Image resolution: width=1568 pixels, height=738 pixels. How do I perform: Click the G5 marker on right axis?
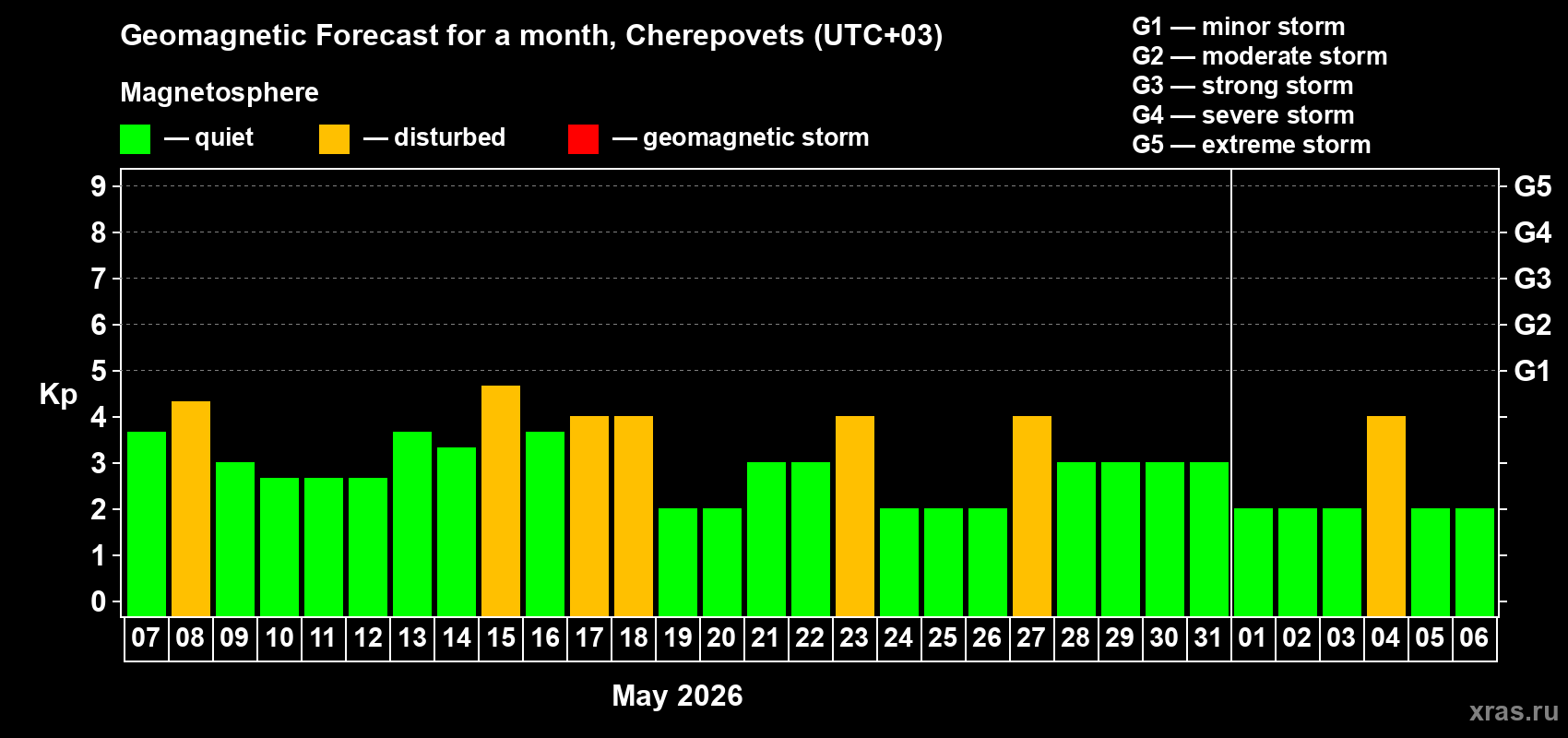pos(1532,186)
